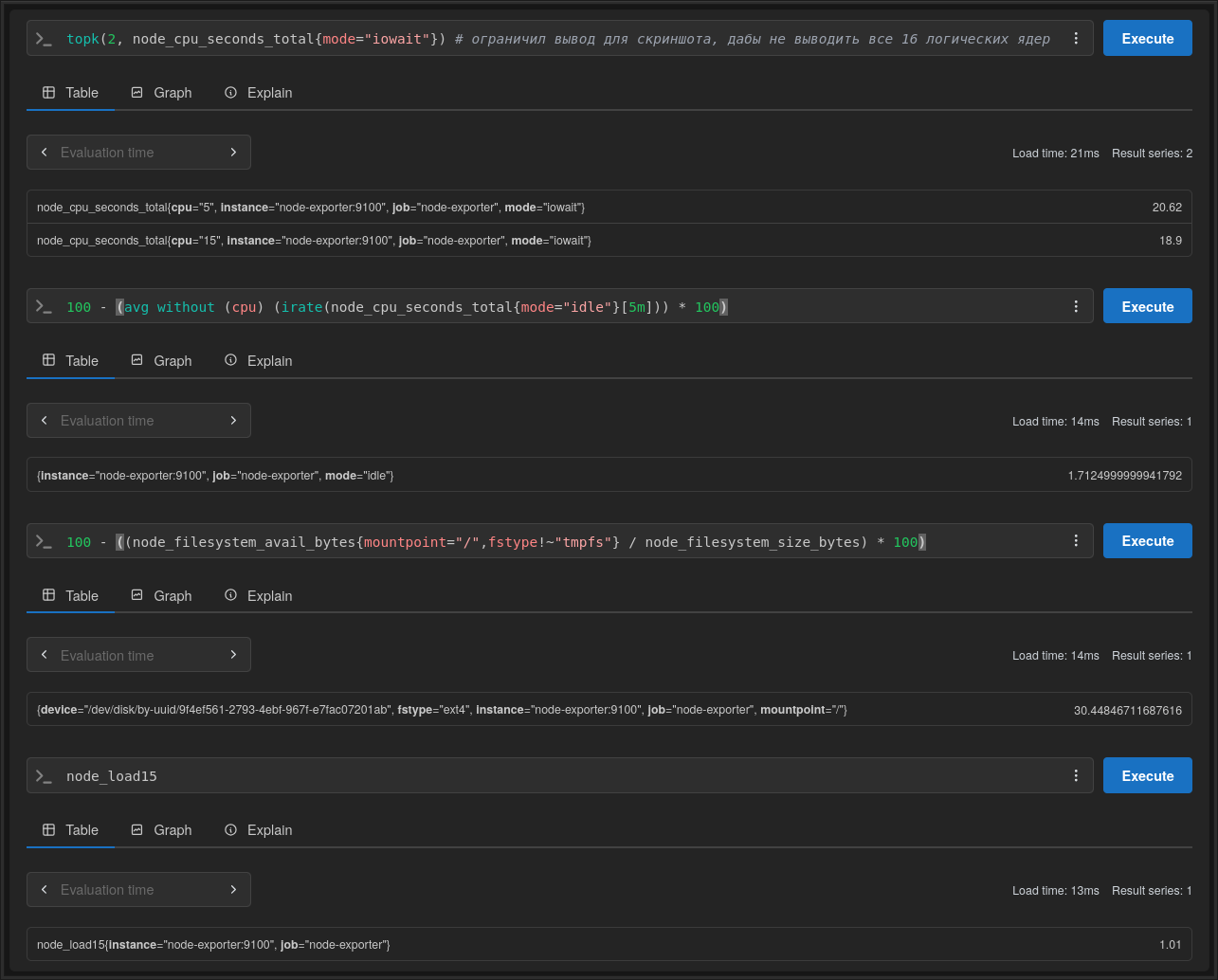This screenshot has width=1218, height=980.
Task: Click kebab menu of the filesystem usage query
Action: tap(1076, 541)
